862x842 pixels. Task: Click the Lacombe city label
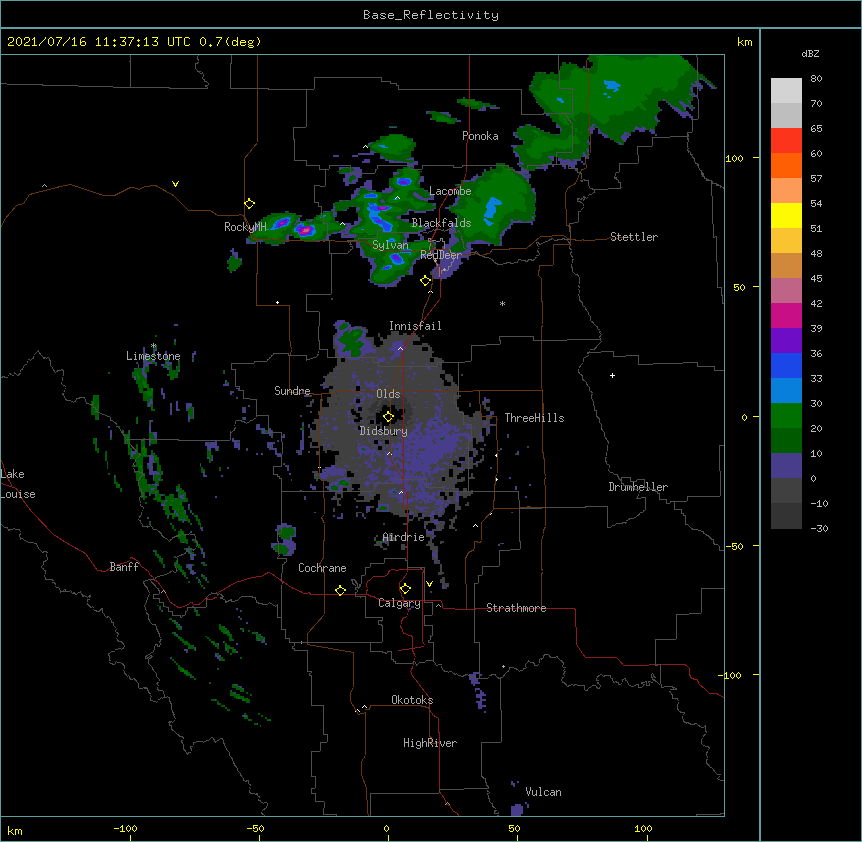coord(450,191)
